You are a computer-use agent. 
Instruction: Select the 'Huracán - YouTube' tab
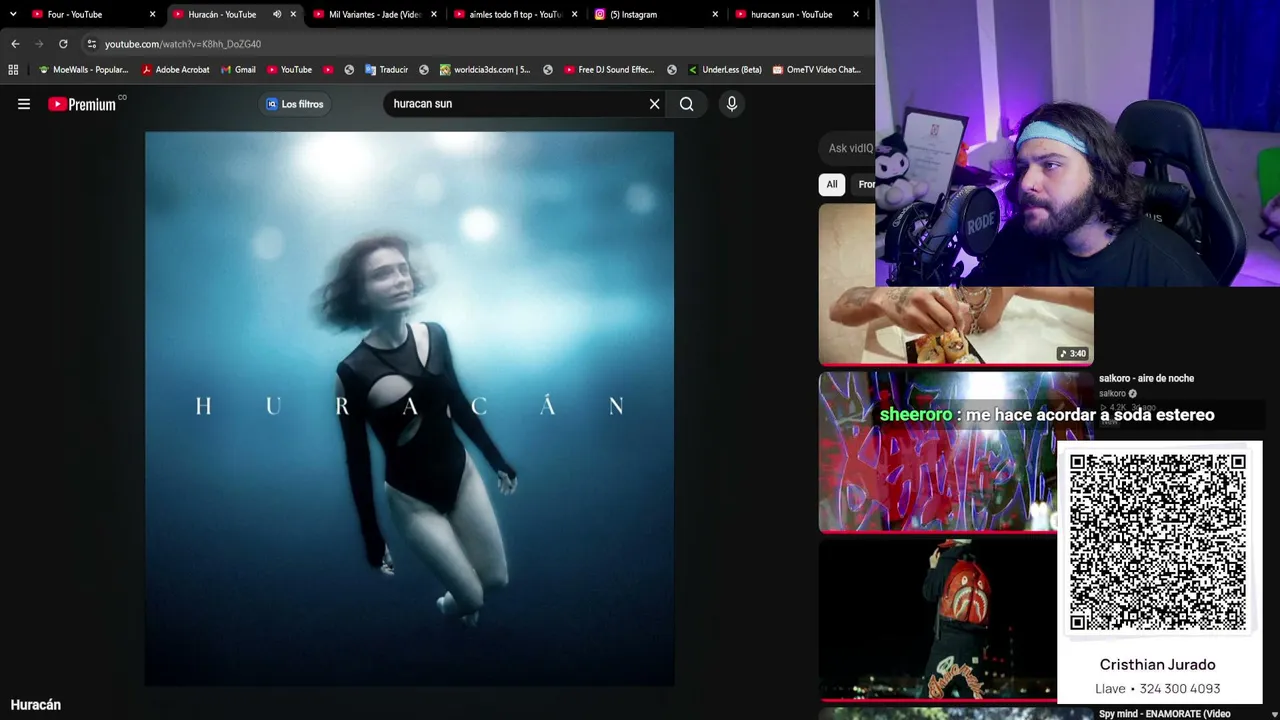[222, 14]
